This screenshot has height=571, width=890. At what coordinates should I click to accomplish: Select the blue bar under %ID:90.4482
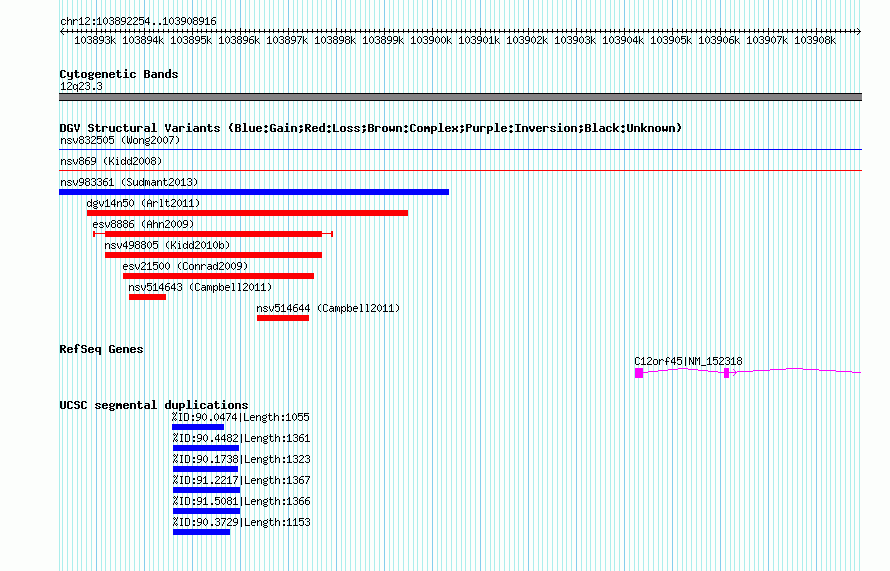[x=206, y=448]
